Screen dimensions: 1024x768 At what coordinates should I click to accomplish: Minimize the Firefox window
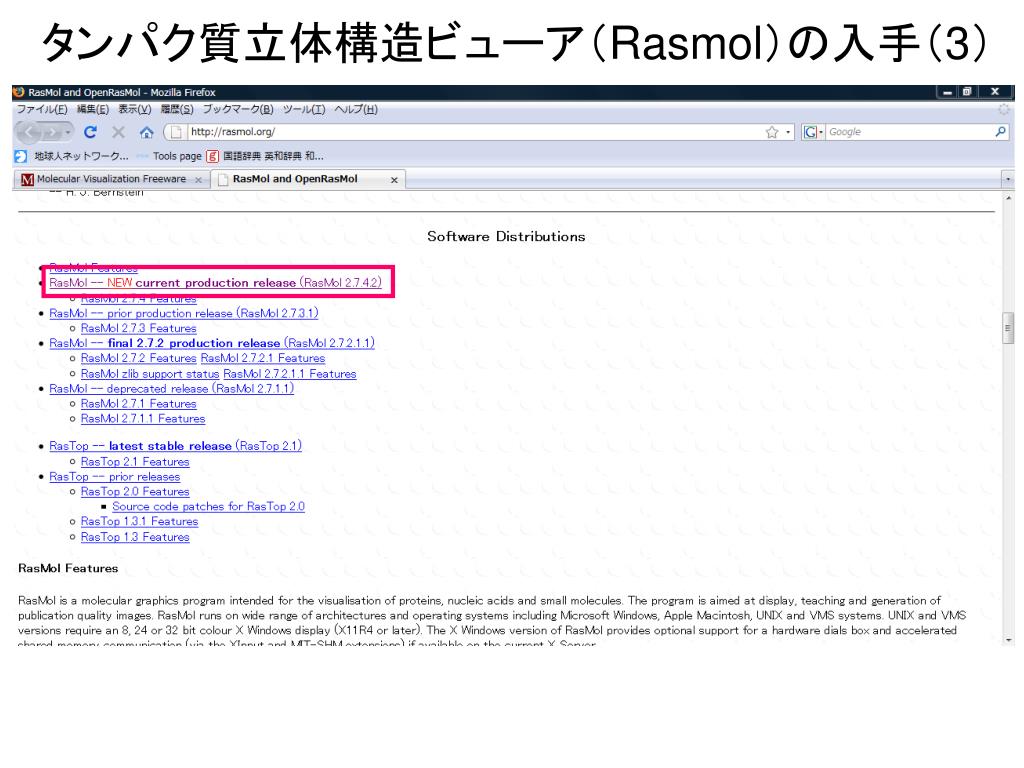(x=947, y=92)
